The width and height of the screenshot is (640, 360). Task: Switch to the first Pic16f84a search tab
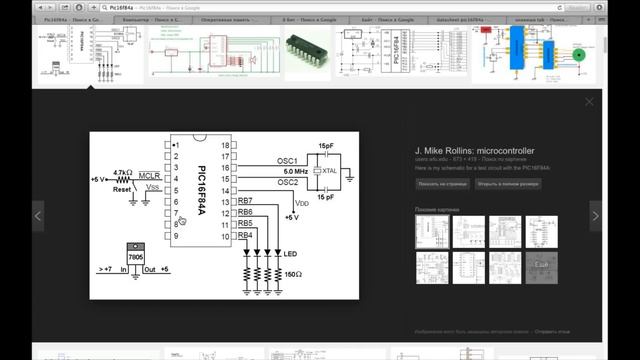(73, 20)
